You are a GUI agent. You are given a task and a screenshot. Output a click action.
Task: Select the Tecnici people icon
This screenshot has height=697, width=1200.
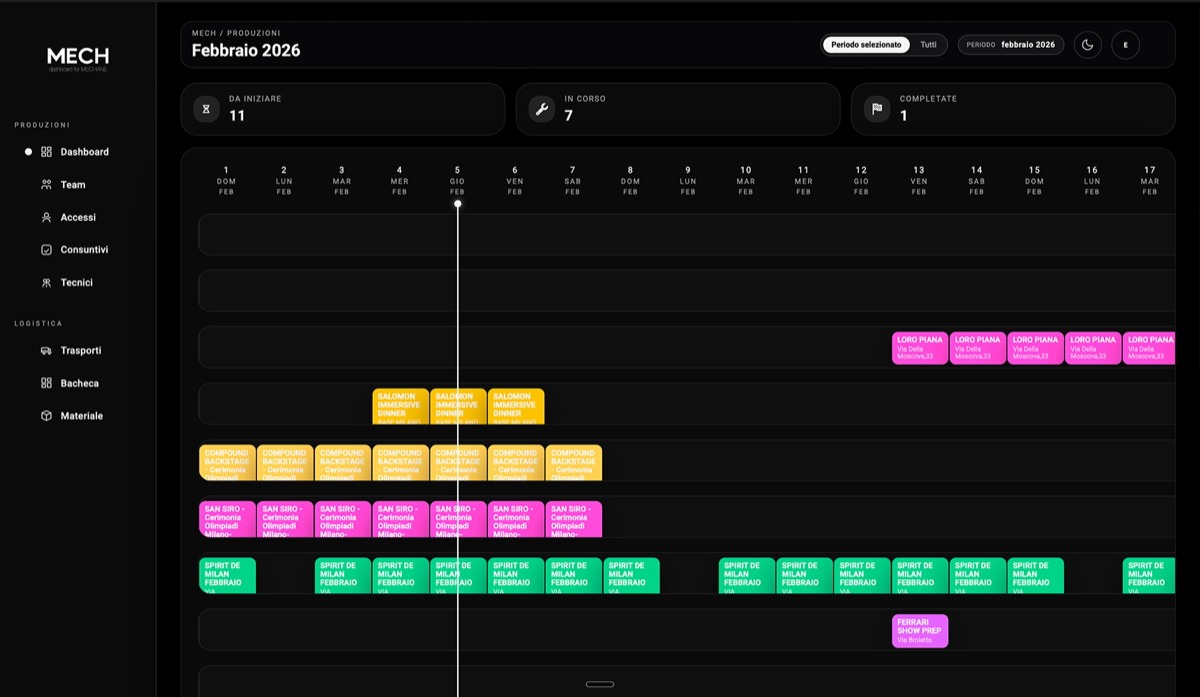click(x=46, y=283)
